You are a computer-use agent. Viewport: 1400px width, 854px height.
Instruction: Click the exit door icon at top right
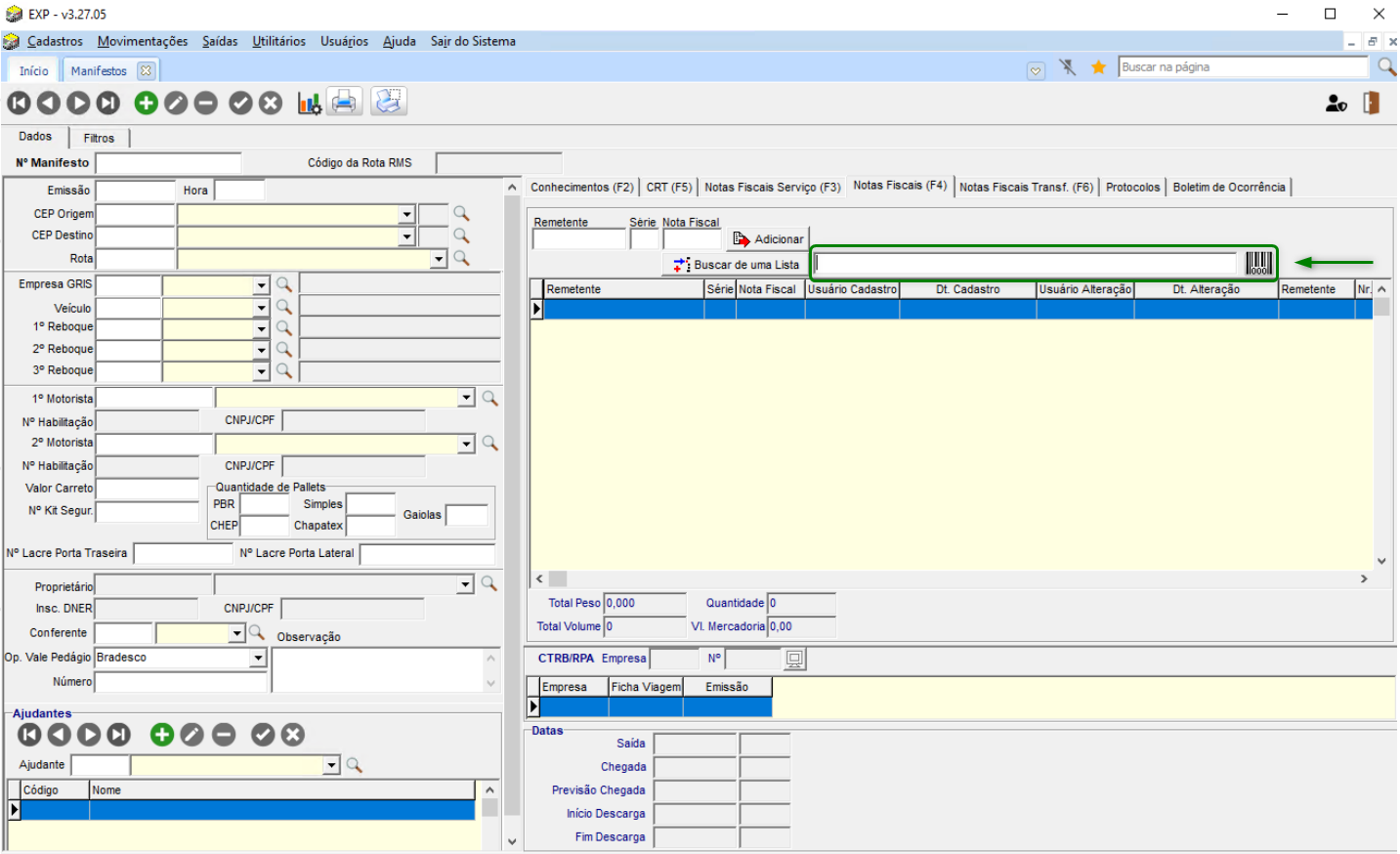(x=1371, y=103)
